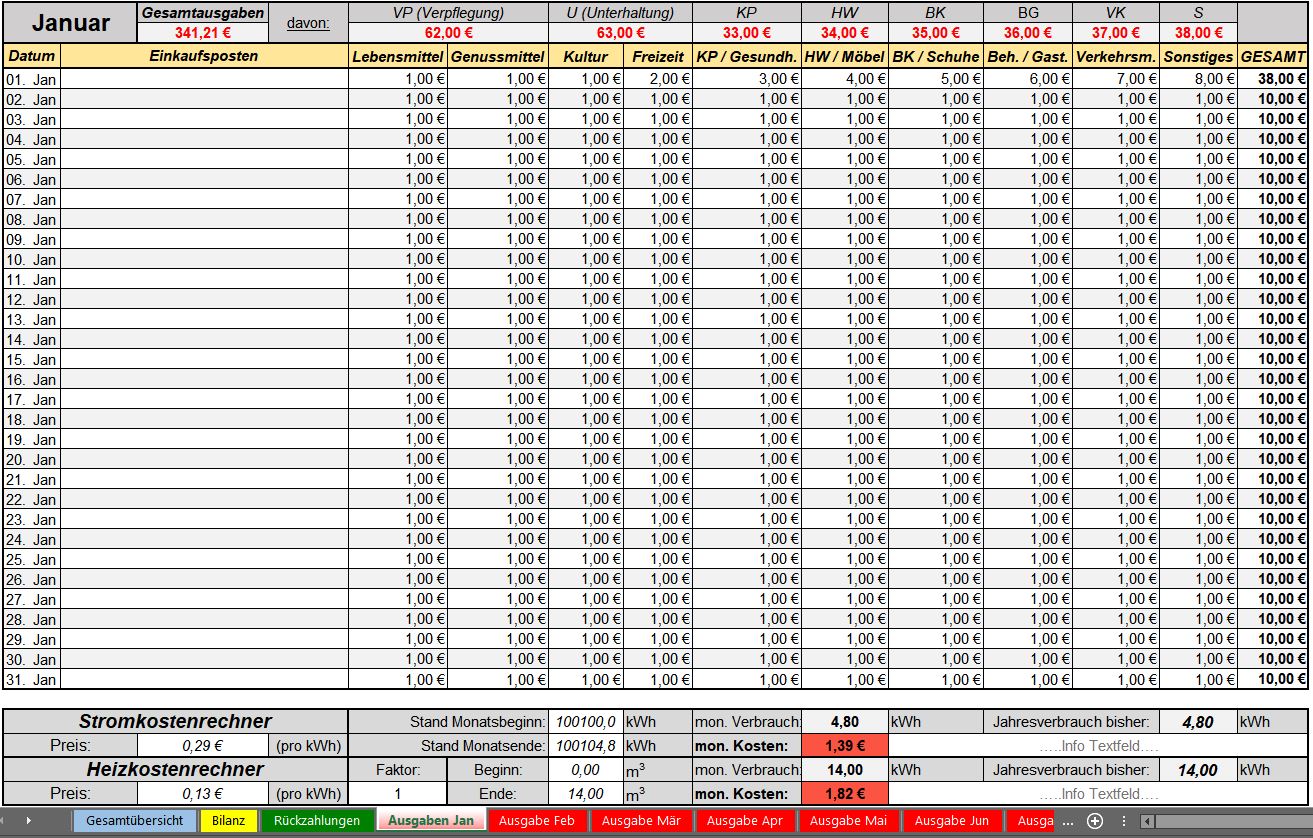The height and width of the screenshot is (838, 1313).
Task: Go to the Rückzahlungen sheet tab
Action: 316,821
